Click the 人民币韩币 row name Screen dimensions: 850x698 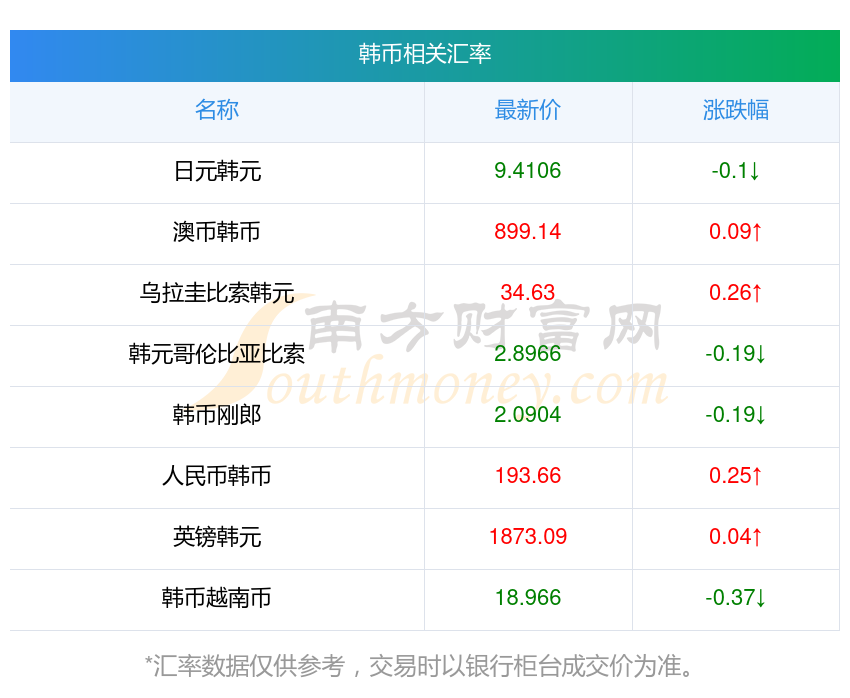click(x=217, y=476)
